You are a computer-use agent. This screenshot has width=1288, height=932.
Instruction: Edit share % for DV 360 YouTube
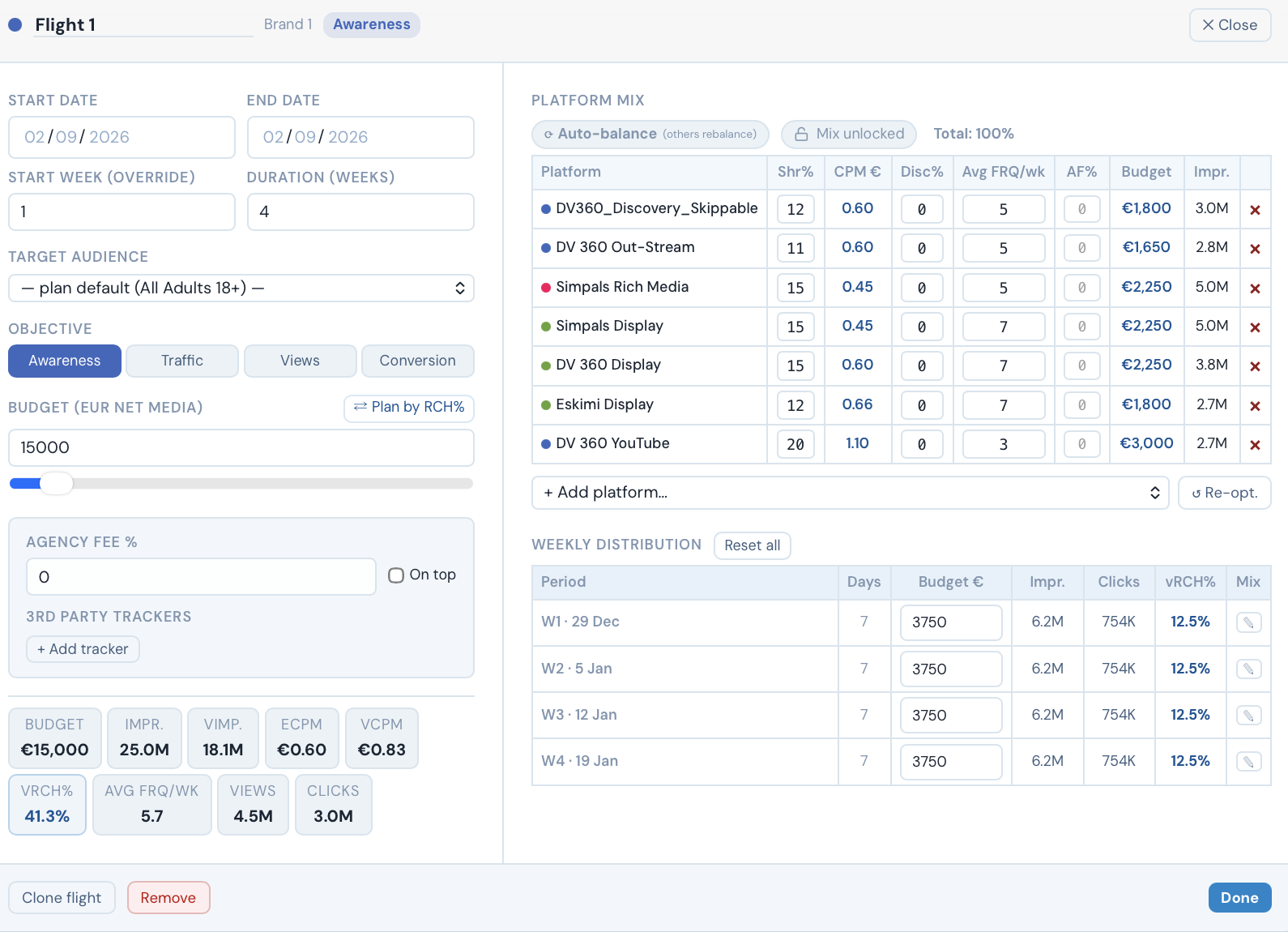[795, 444]
